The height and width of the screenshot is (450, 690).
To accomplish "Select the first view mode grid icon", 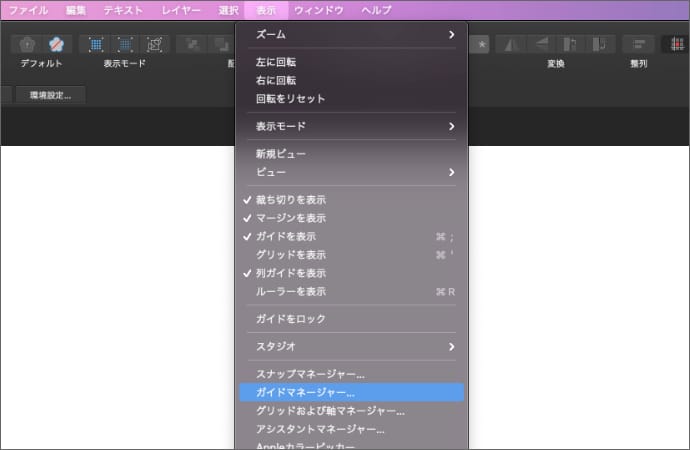I will click(x=96, y=44).
